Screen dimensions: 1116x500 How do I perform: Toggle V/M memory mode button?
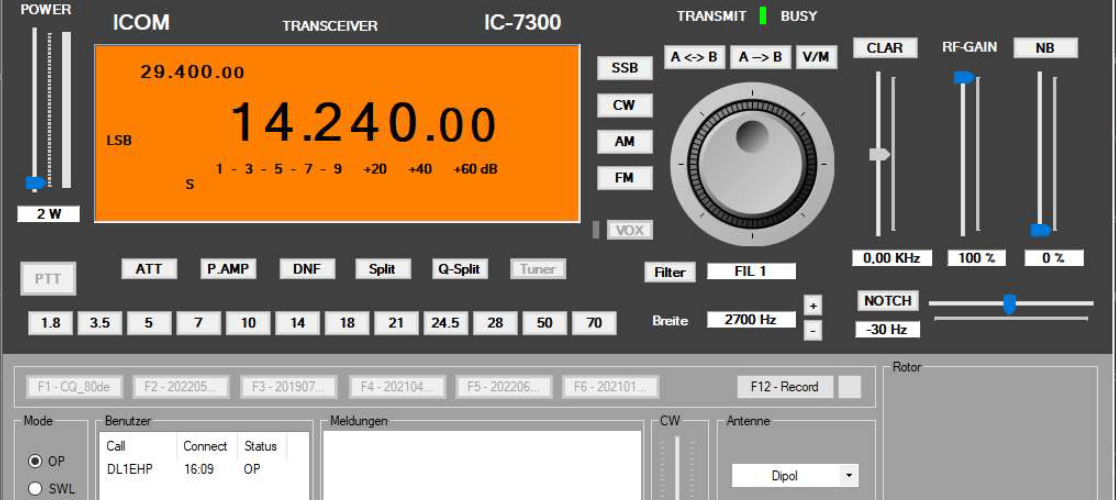point(817,57)
